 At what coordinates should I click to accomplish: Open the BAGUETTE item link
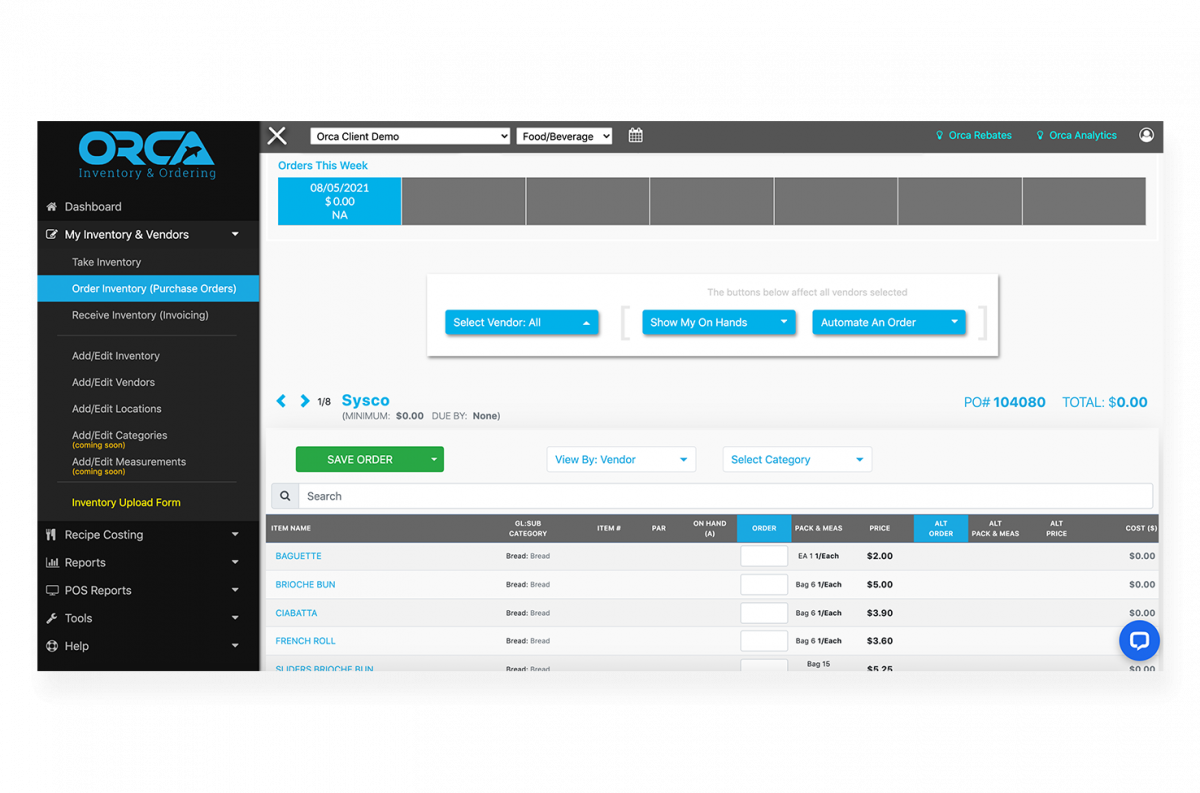298,556
